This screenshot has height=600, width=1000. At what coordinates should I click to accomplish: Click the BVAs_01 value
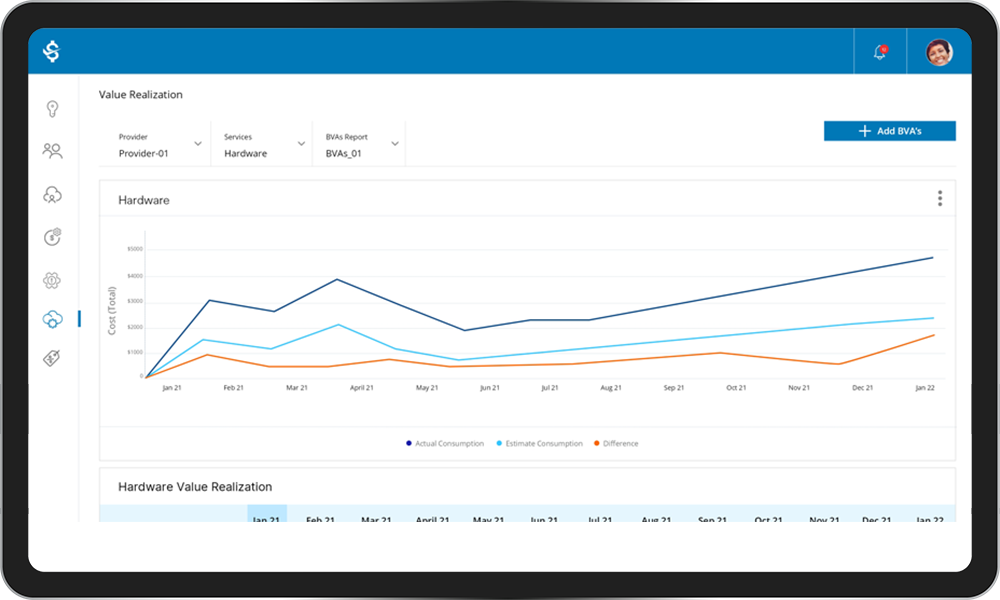343,154
